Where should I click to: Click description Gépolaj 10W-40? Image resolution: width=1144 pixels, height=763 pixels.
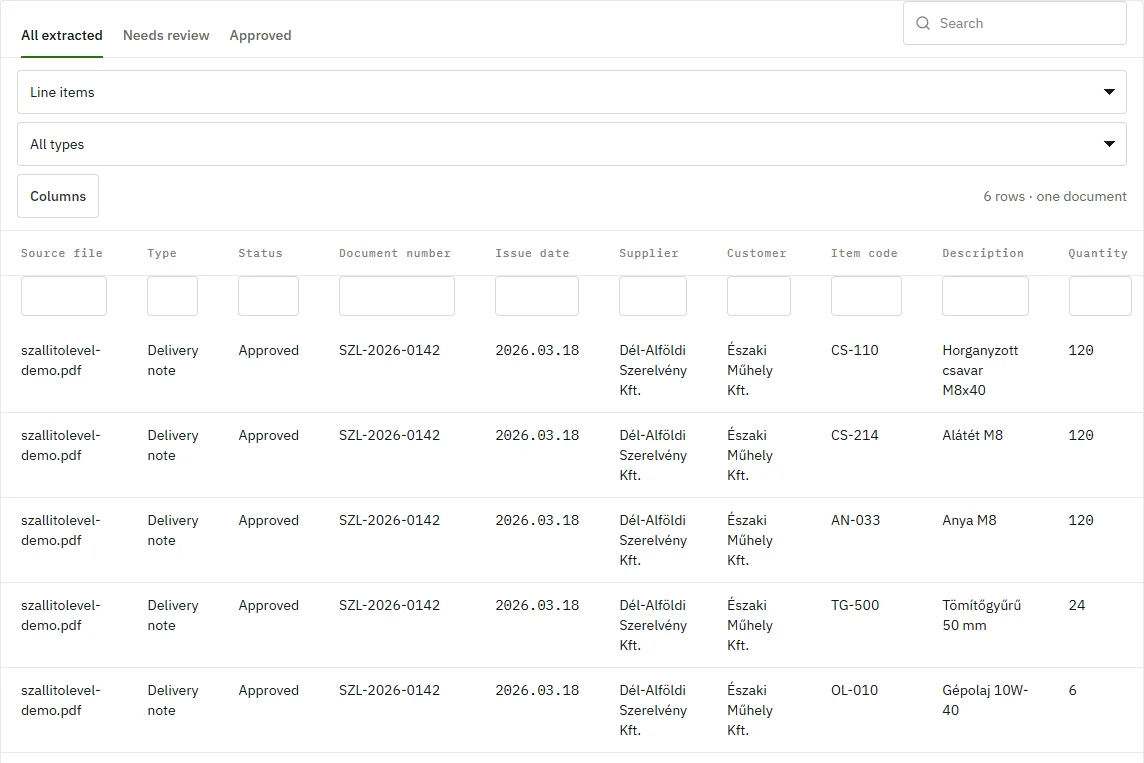[x=985, y=700]
